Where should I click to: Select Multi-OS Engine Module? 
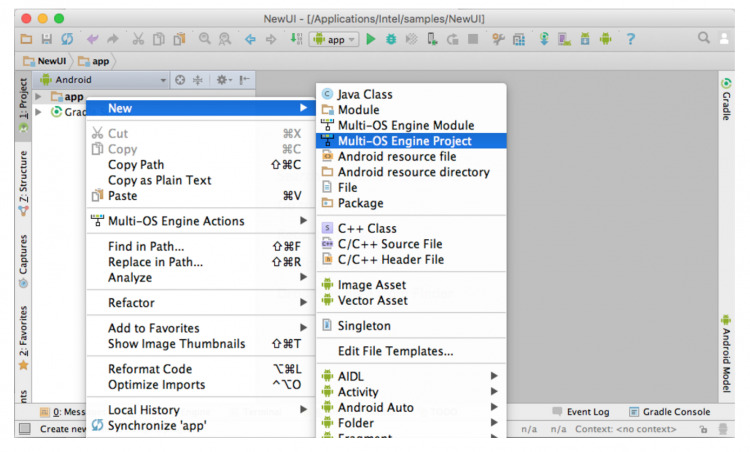coord(411,125)
